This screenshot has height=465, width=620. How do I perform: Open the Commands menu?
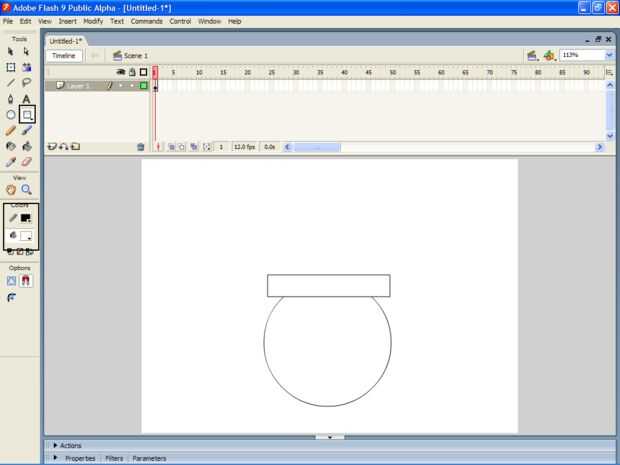click(x=146, y=21)
